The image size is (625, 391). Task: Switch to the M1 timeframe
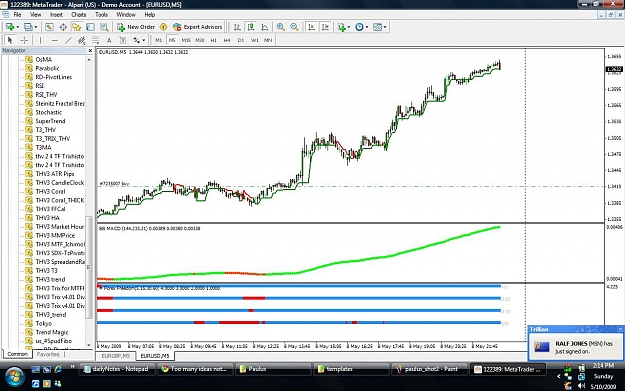[158, 40]
